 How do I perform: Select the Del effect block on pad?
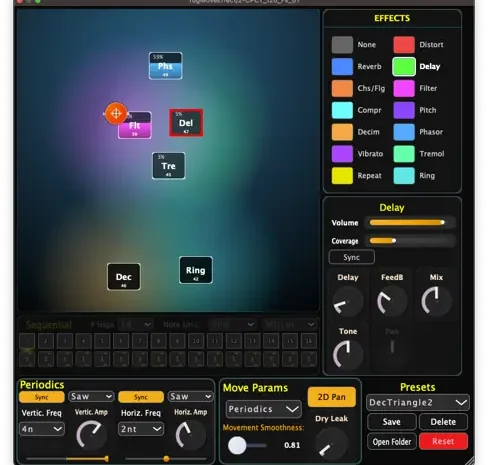pos(186,123)
